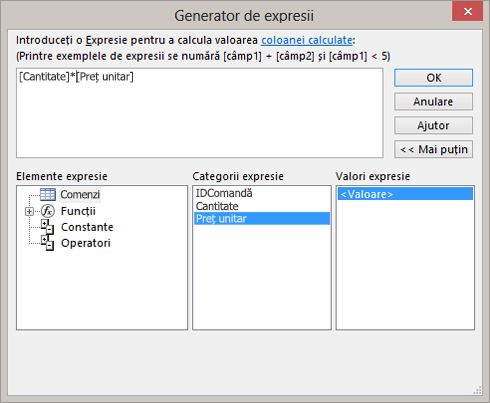This screenshot has width=490, height=403.
Task: Select the Operatori tree item label
Action: point(86,243)
